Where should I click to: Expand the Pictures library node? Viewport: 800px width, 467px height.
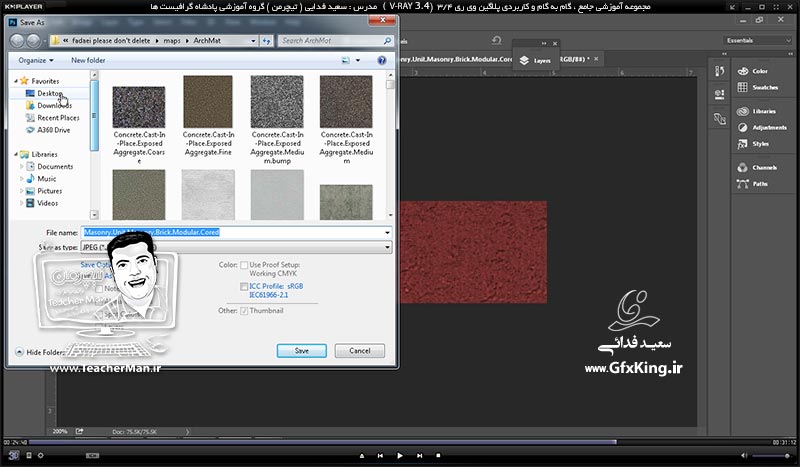(x=21, y=191)
